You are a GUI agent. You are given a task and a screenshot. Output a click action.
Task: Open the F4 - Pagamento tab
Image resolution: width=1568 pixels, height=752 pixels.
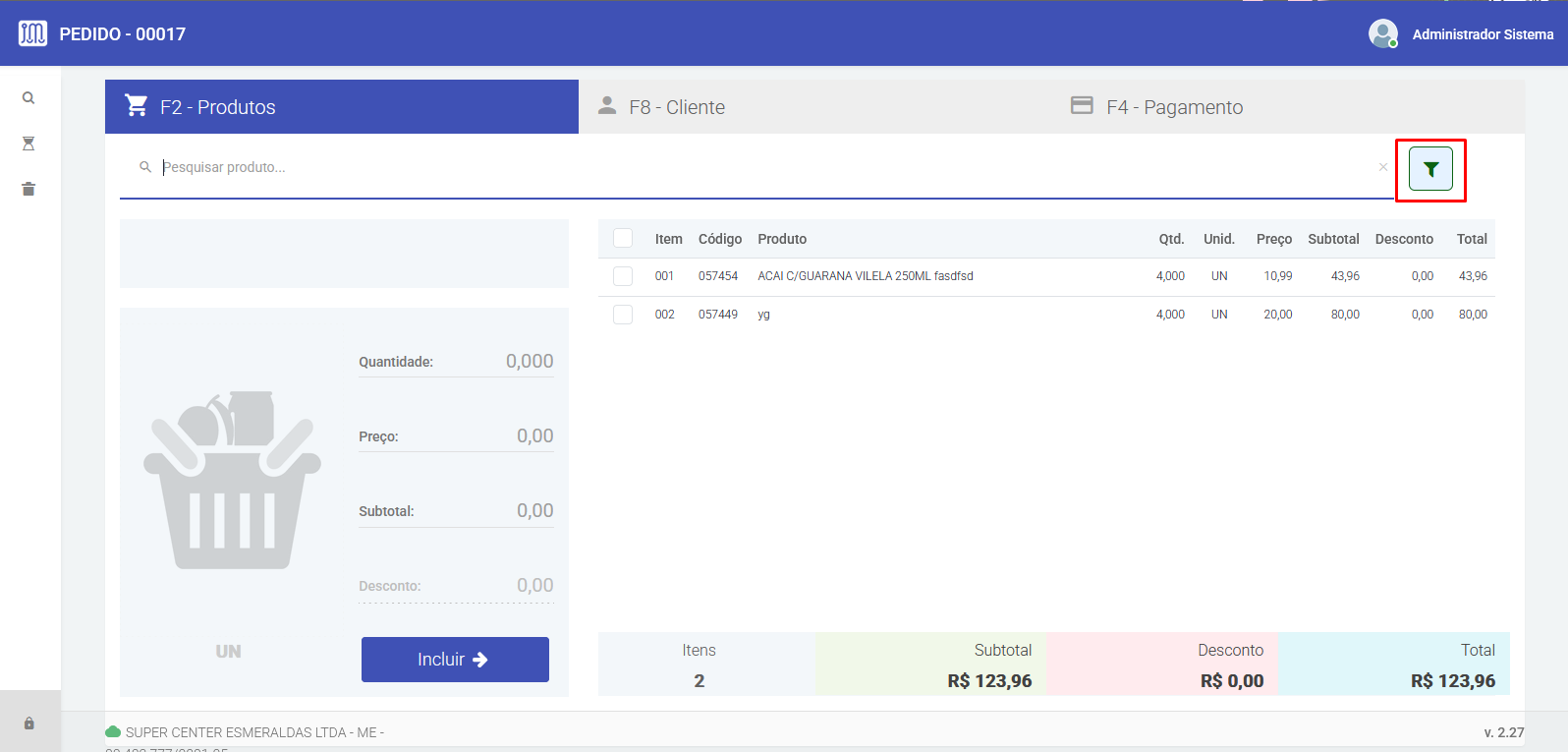(1173, 107)
